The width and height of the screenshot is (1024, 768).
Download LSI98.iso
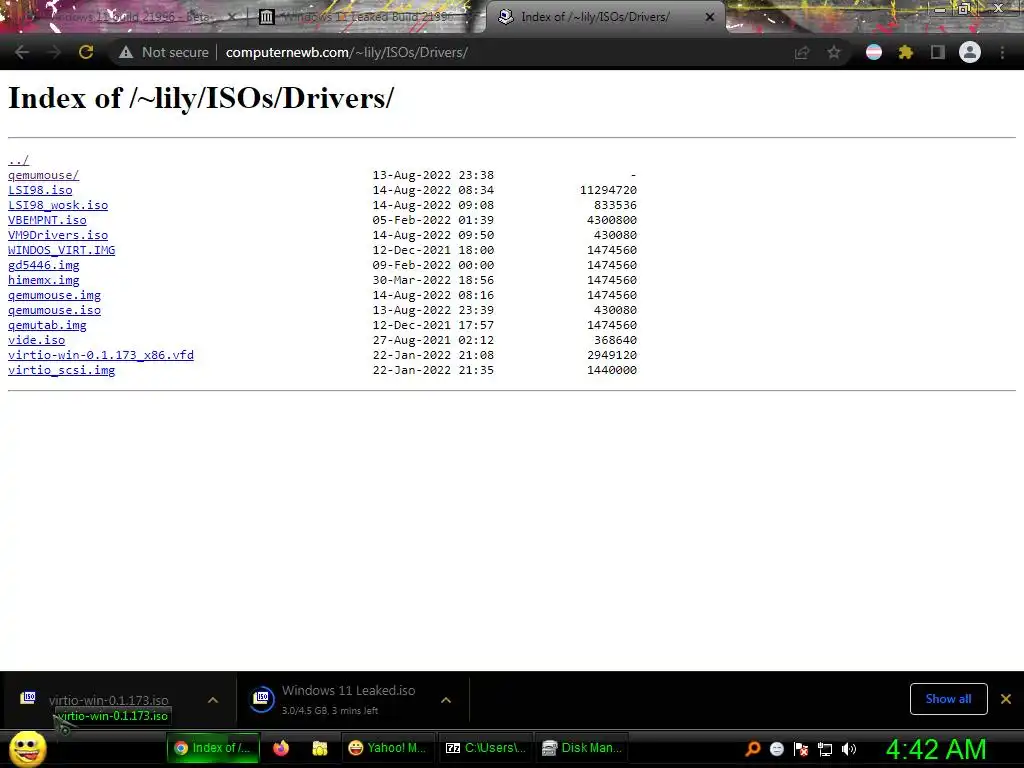40,190
